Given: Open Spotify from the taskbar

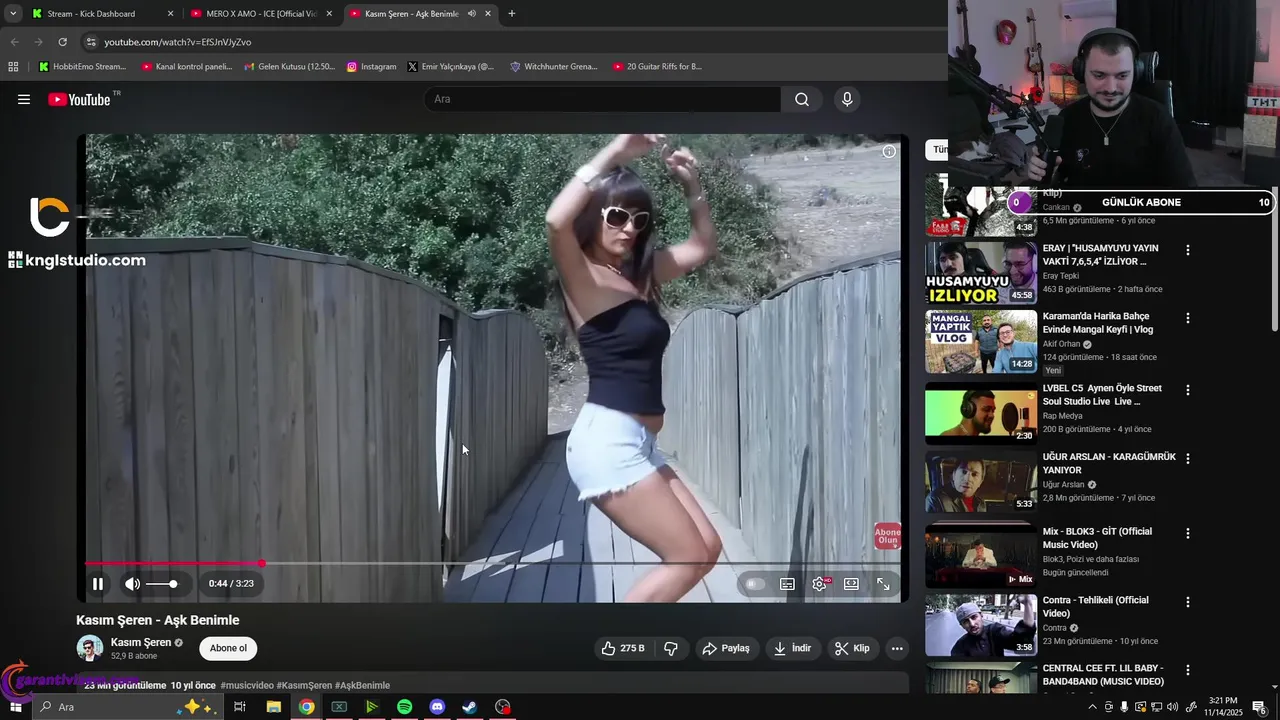Looking at the screenshot, I should point(404,707).
